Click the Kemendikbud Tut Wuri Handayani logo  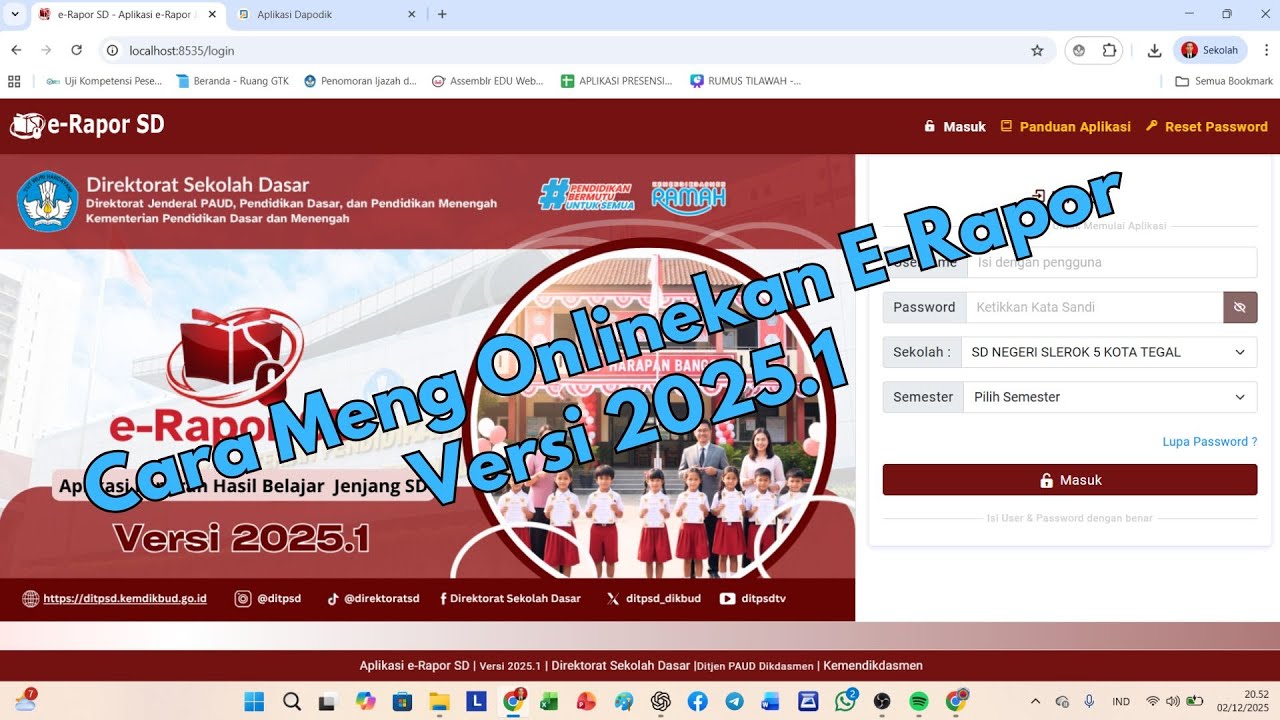tap(47, 200)
